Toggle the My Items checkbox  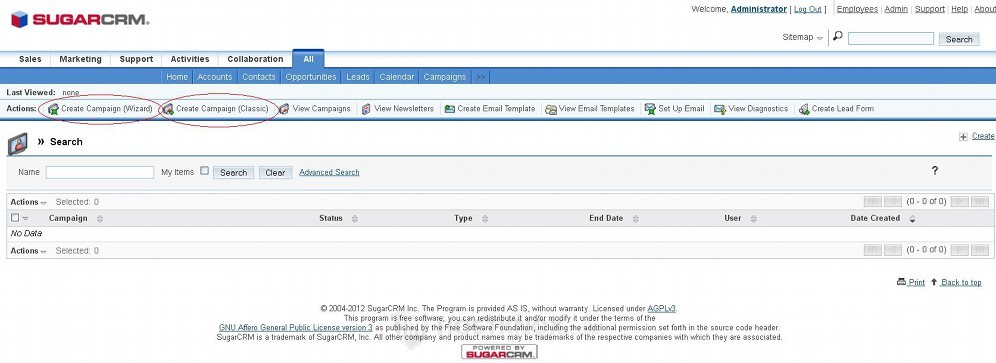coord(205,171)
